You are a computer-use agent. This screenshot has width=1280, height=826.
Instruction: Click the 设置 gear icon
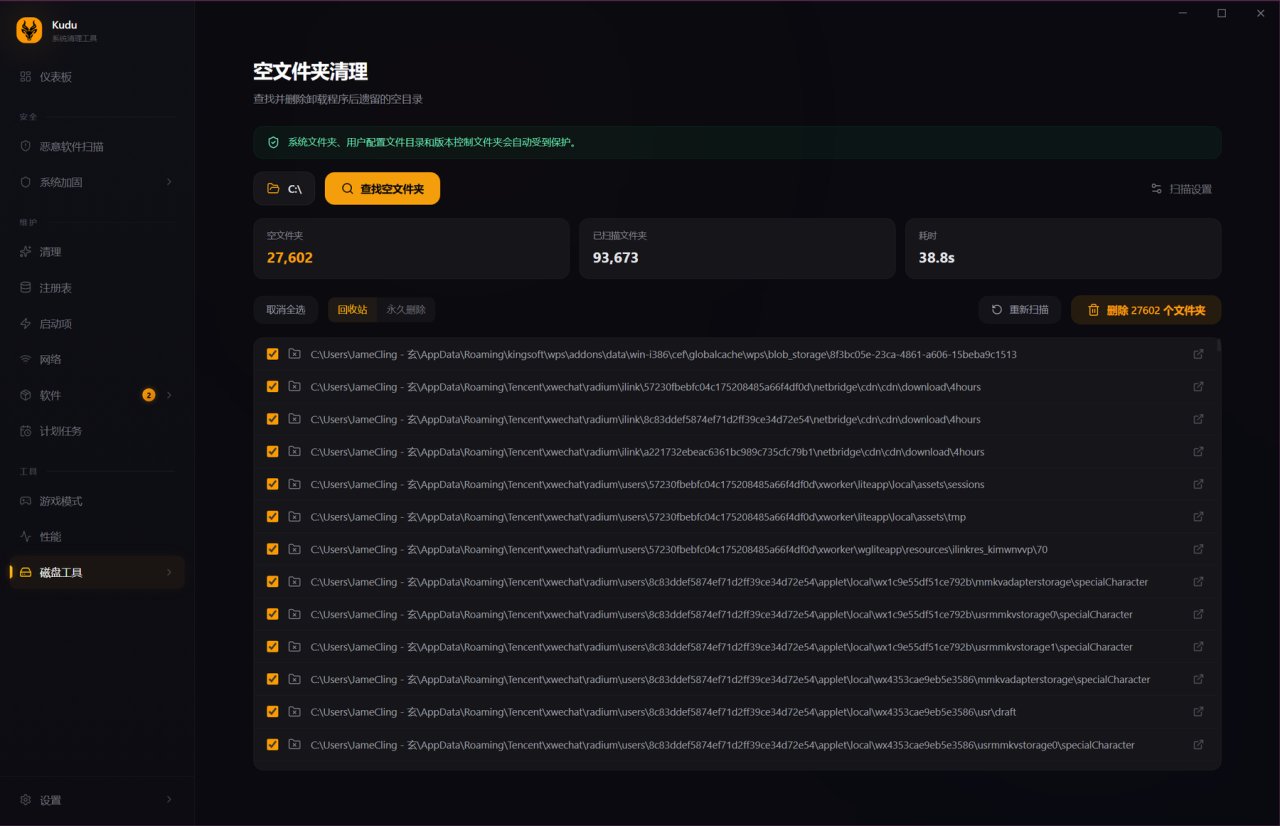click(x=26, y=800)
